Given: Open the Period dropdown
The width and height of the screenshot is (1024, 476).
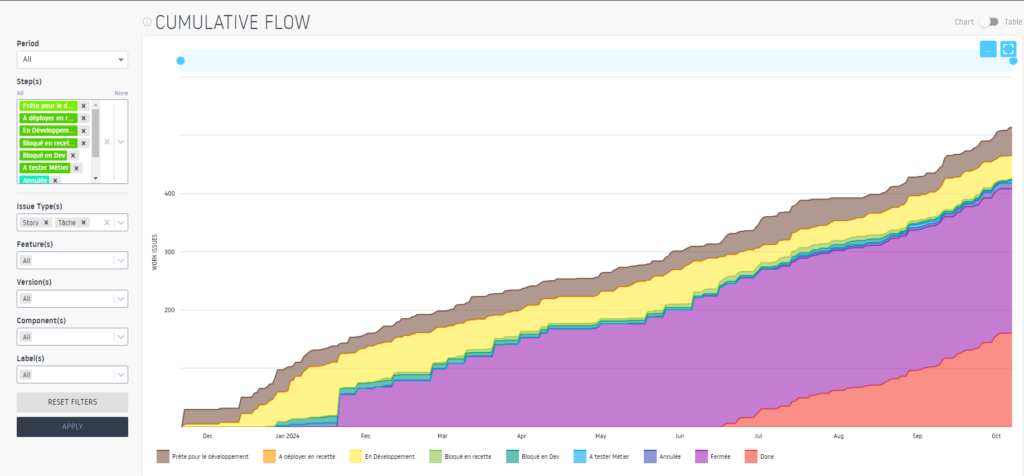Looking at the screenshot, I should click(x=72, y=60).
